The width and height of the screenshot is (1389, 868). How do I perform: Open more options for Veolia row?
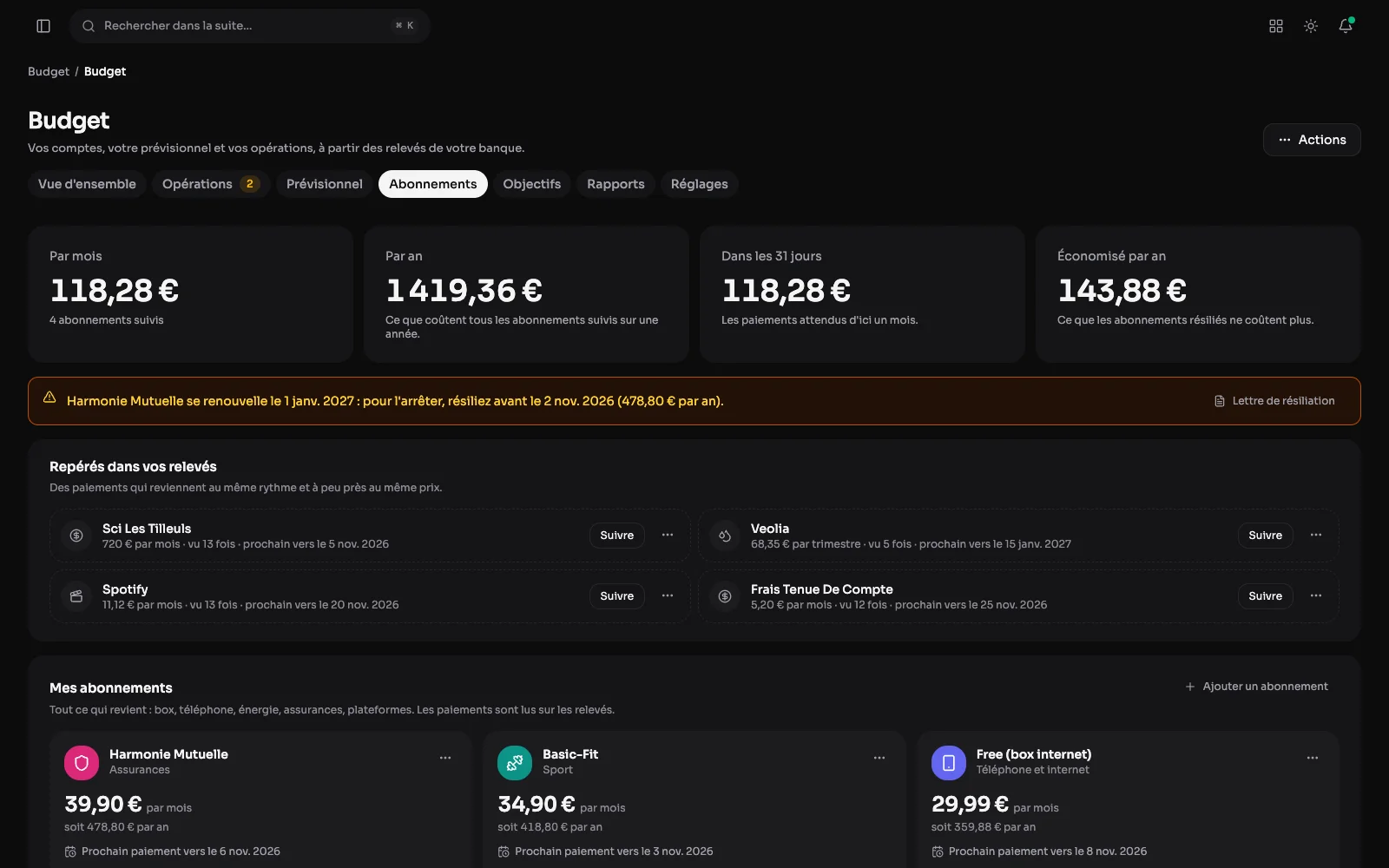(1316, 535)
